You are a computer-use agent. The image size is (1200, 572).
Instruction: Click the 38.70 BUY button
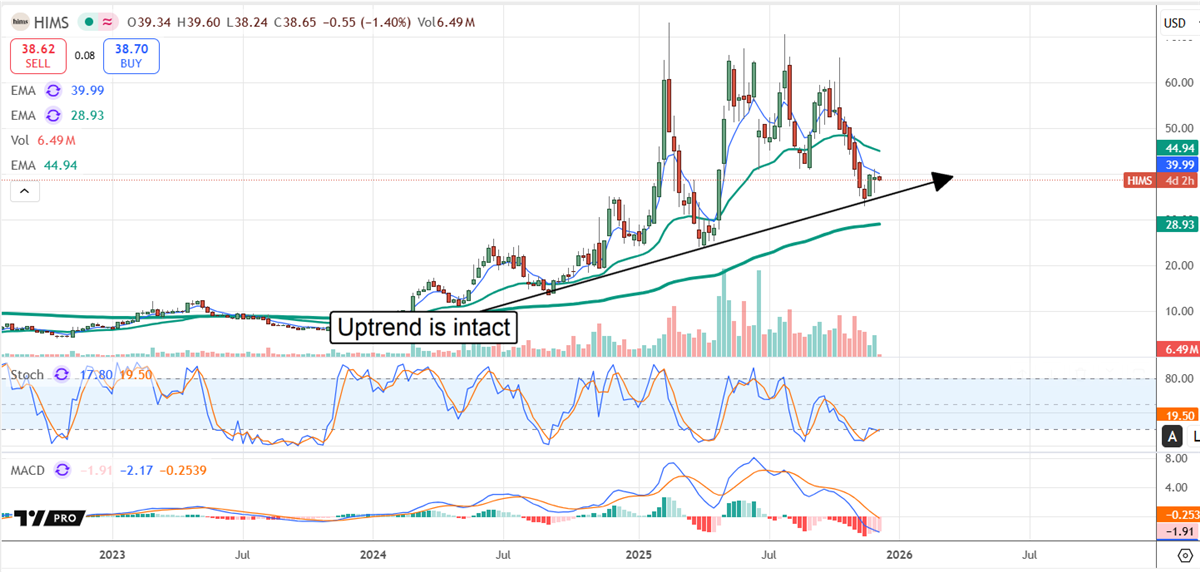(130, 55)
